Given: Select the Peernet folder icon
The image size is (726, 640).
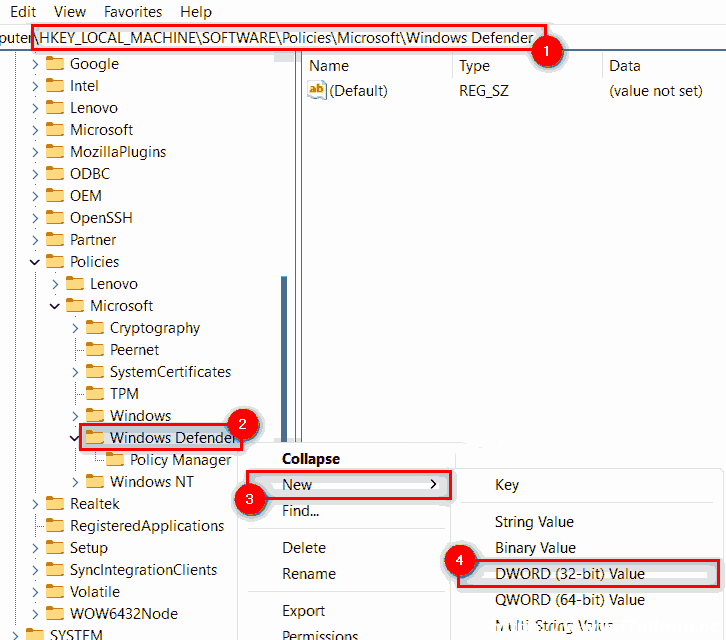Looking at the screenshot, I should 95,350.
